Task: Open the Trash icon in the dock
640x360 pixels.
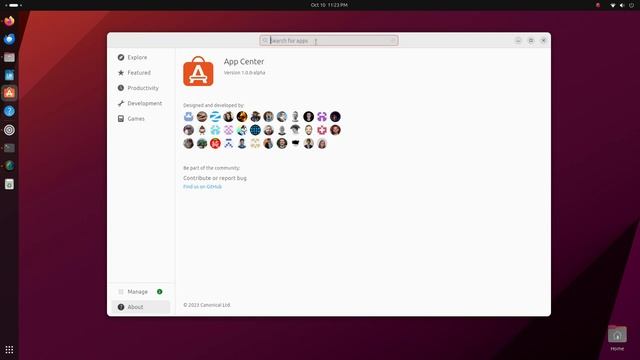Action: pyautogui.click(x=9, y=184)
